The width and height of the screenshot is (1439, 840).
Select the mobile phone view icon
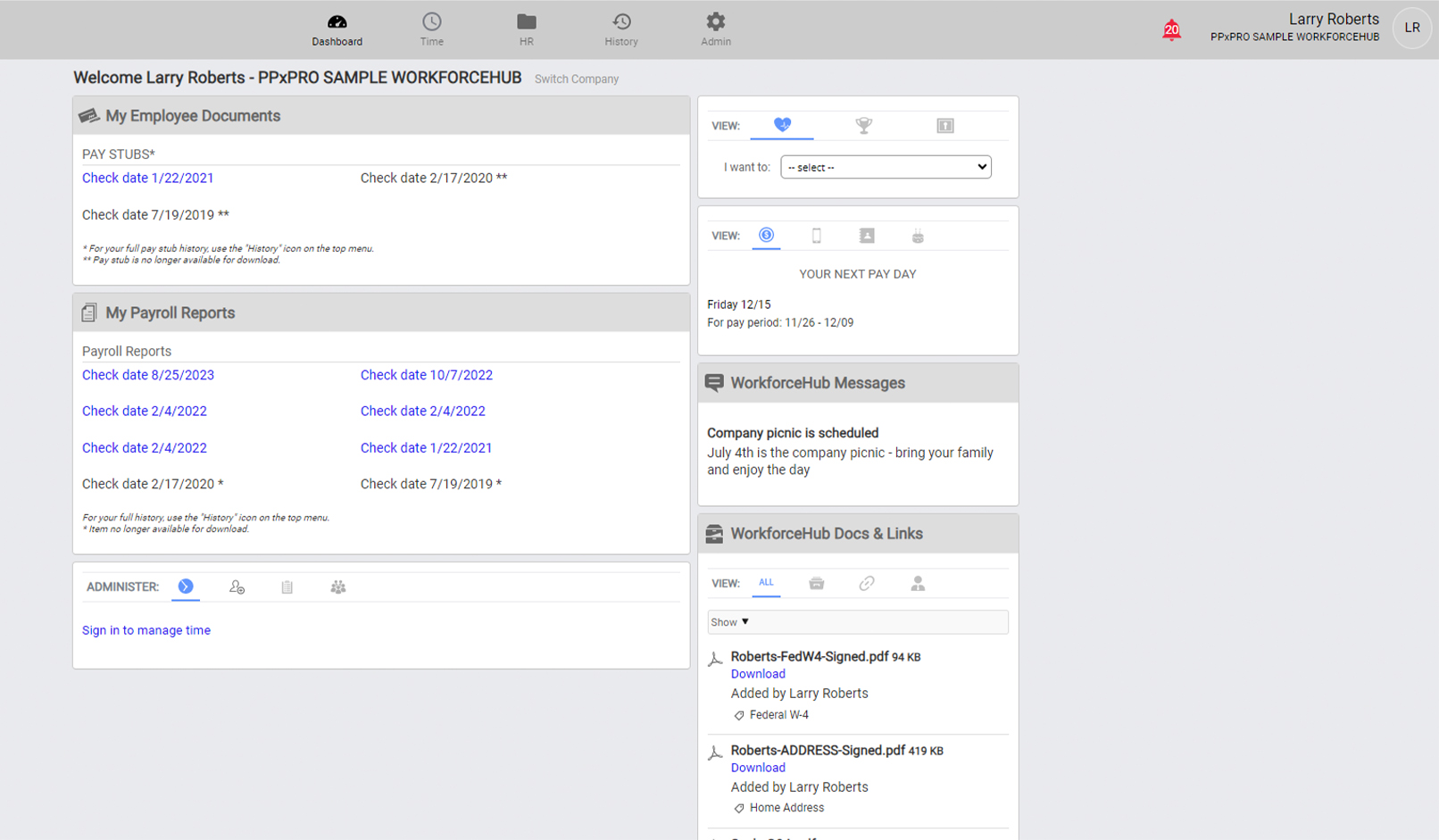[816, 236]
